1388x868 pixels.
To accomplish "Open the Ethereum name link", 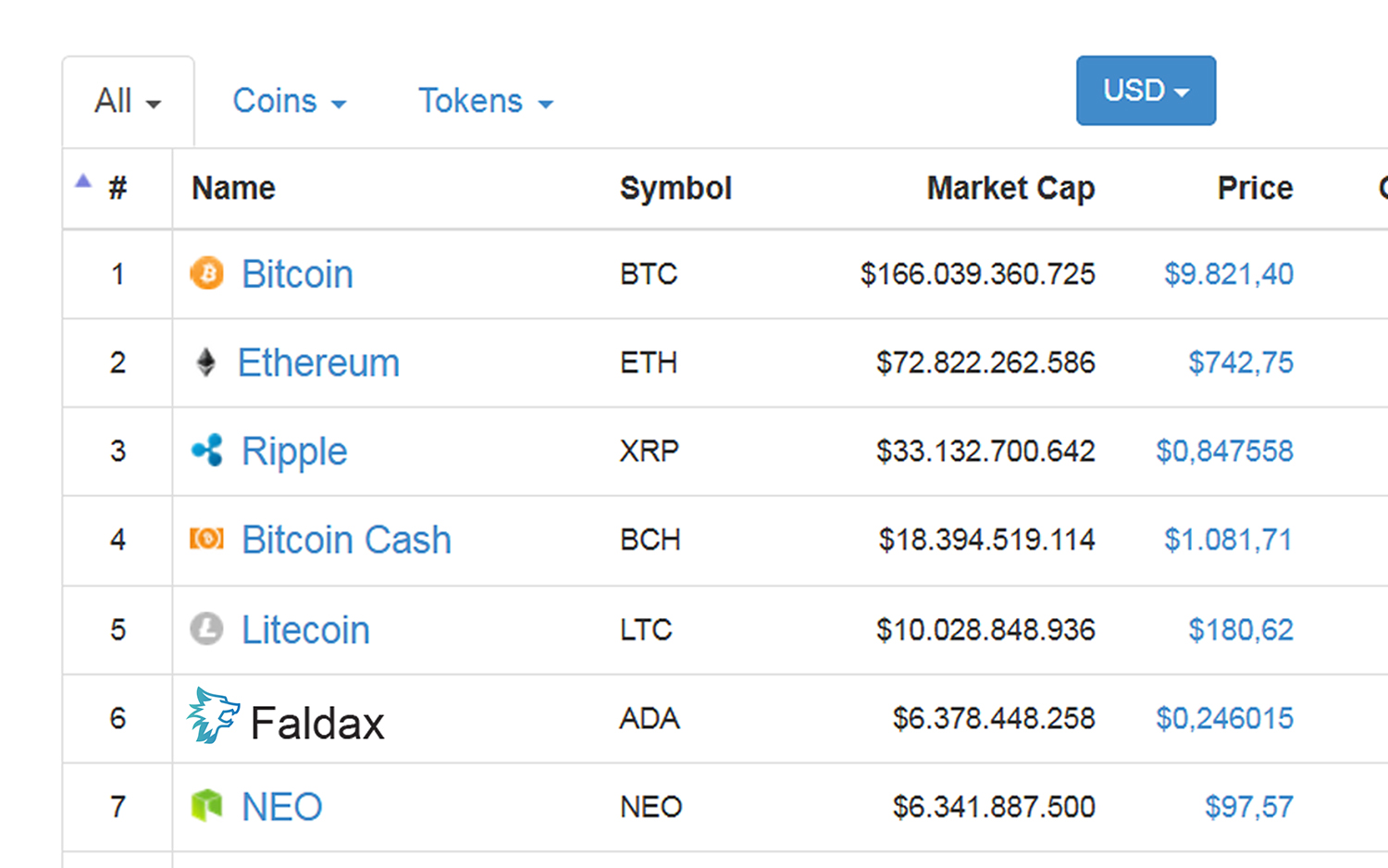I will pyautogui.click(x=318, y=363).
